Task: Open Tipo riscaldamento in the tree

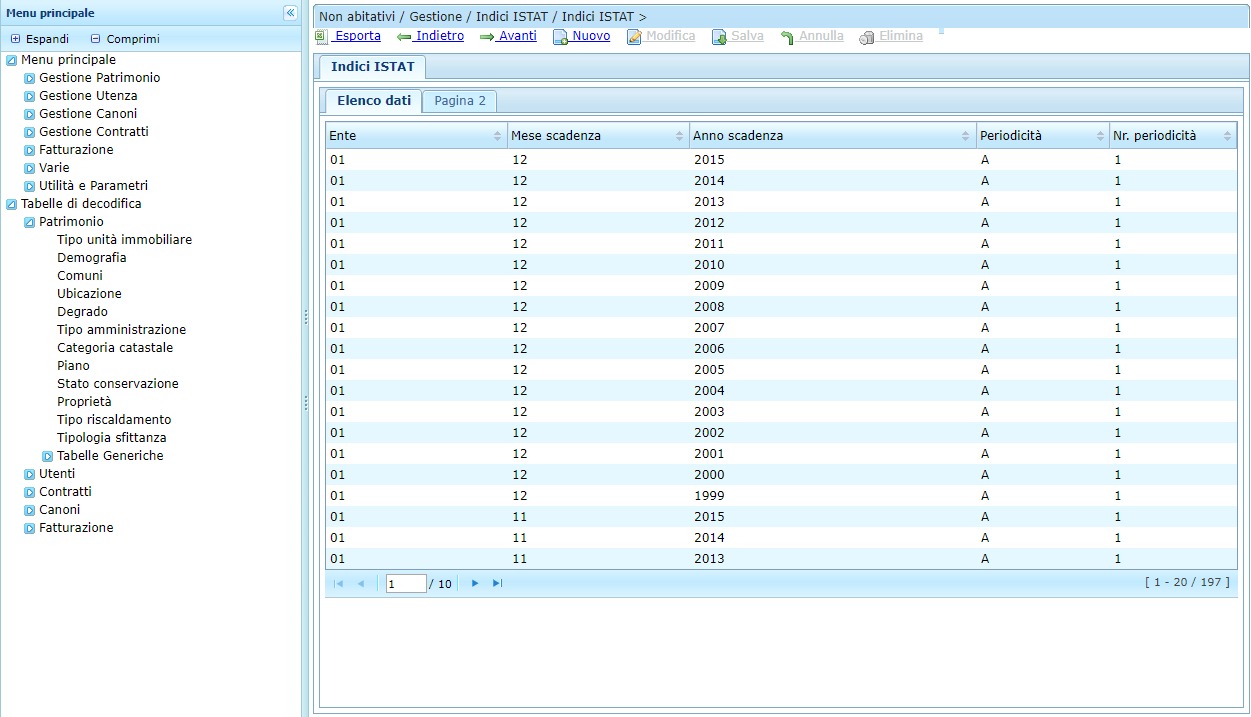Action: [x=114, y=420]
